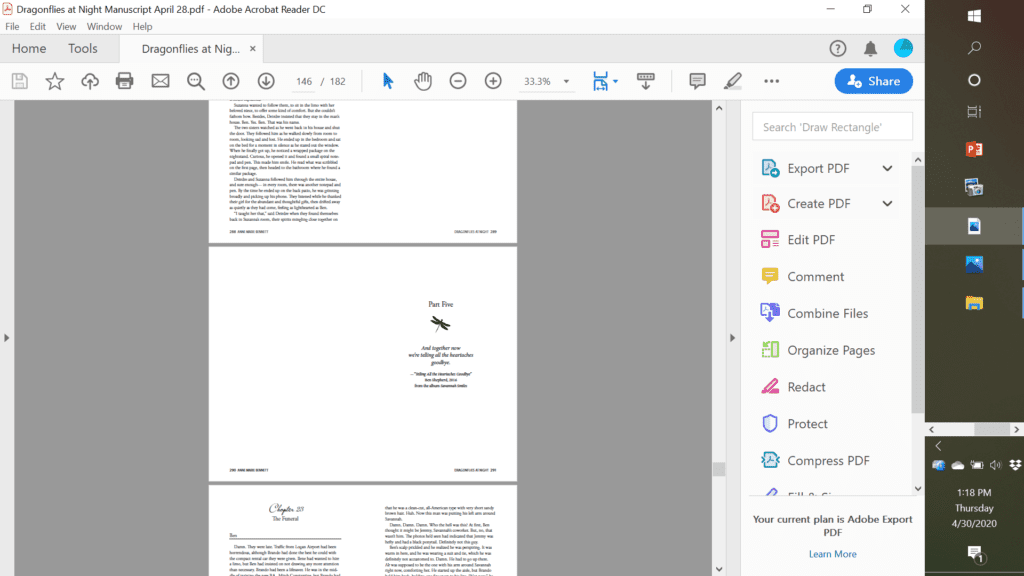Viewport: 1024px width, 576px height.
Task: Click the zoom in plus icon
Action: [493, 81]
